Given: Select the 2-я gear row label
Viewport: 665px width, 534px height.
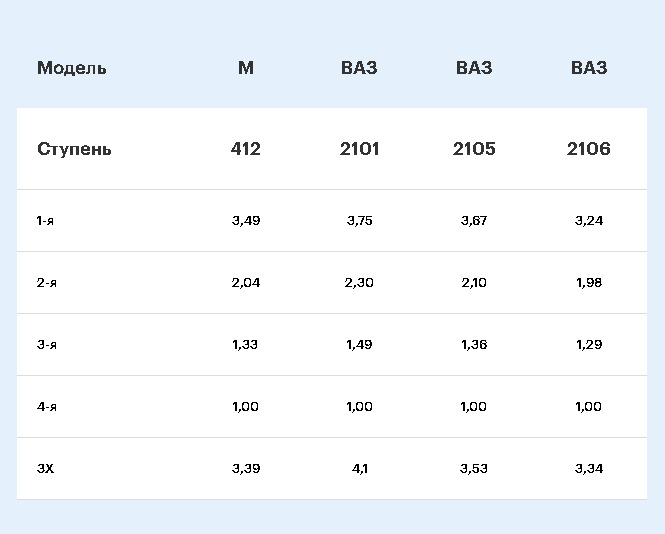Looking at the screenshot, I should point(46,282).
